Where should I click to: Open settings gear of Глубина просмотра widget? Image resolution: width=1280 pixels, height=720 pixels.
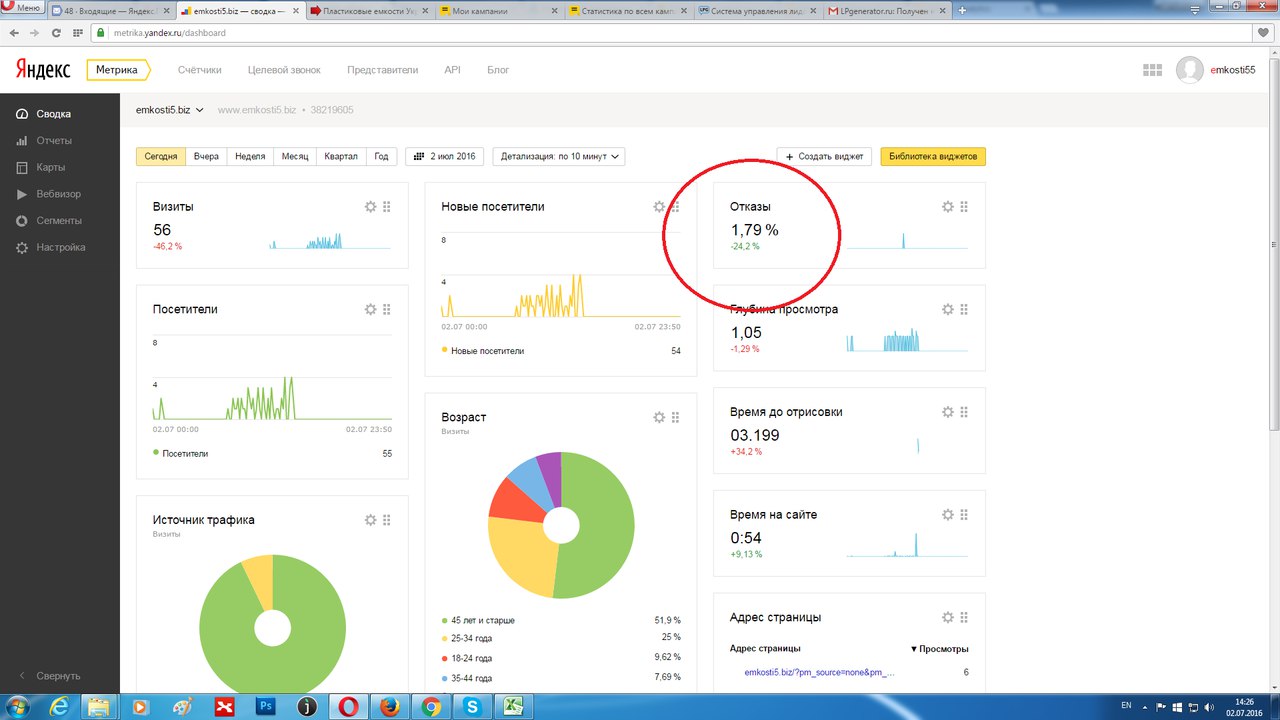coord(948,310)
